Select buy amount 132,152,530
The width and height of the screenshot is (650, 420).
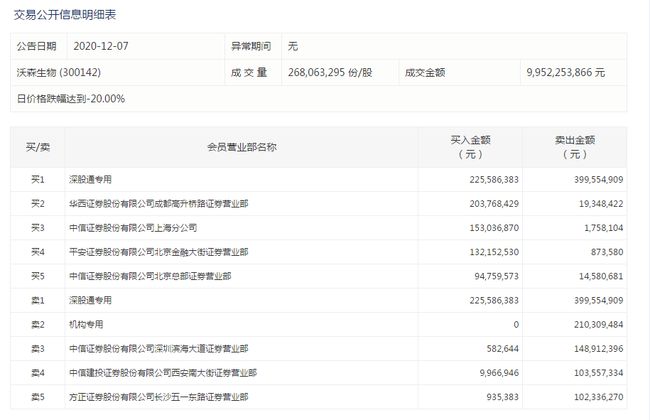[x=494, y=252]
